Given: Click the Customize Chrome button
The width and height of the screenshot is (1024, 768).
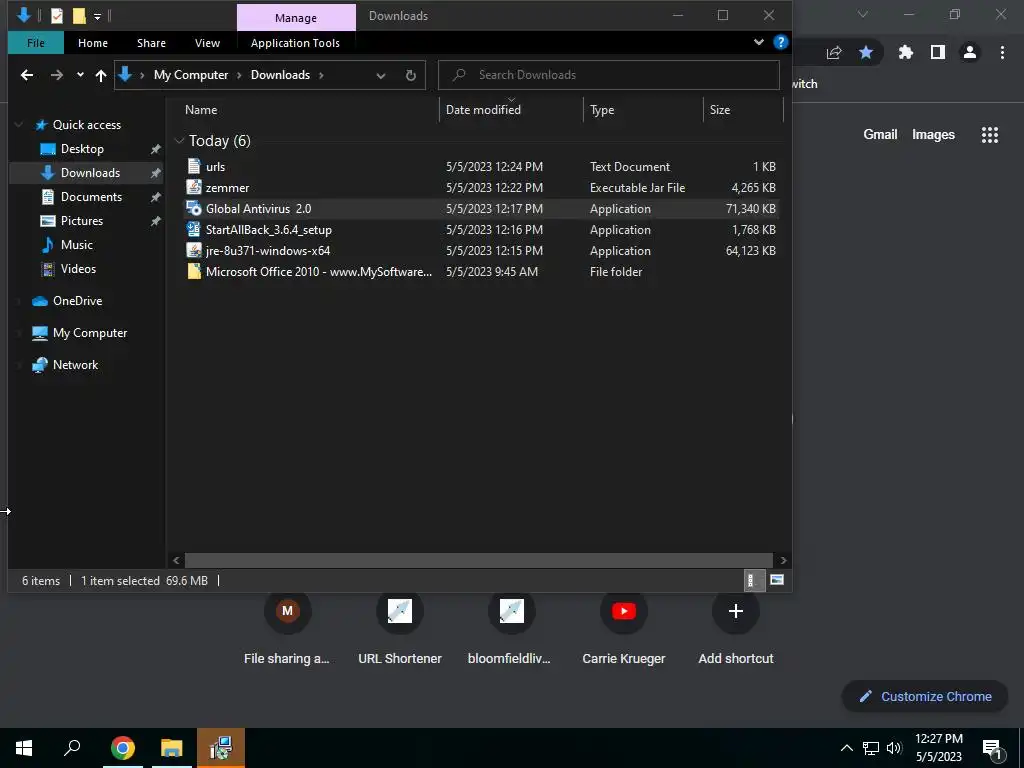Looking at the screenshot, I should click(x=925, y=696).
